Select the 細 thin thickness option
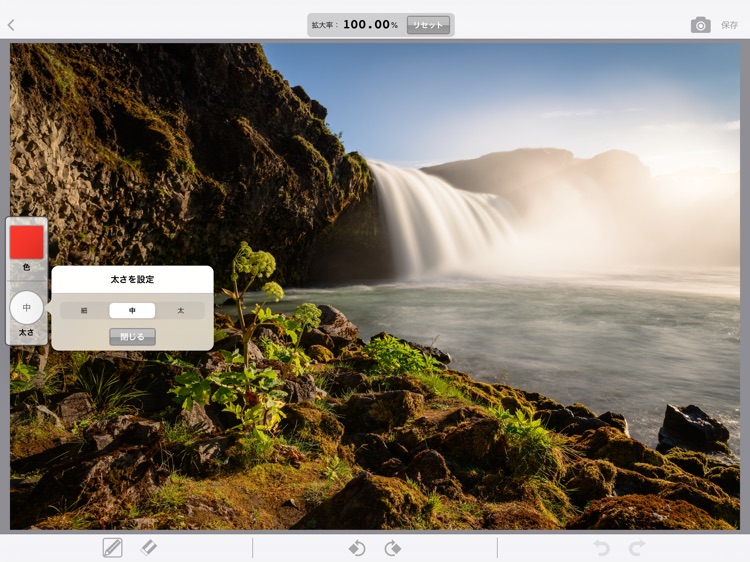This screenshot has width=750, height=562. click(x=84, y=310)
